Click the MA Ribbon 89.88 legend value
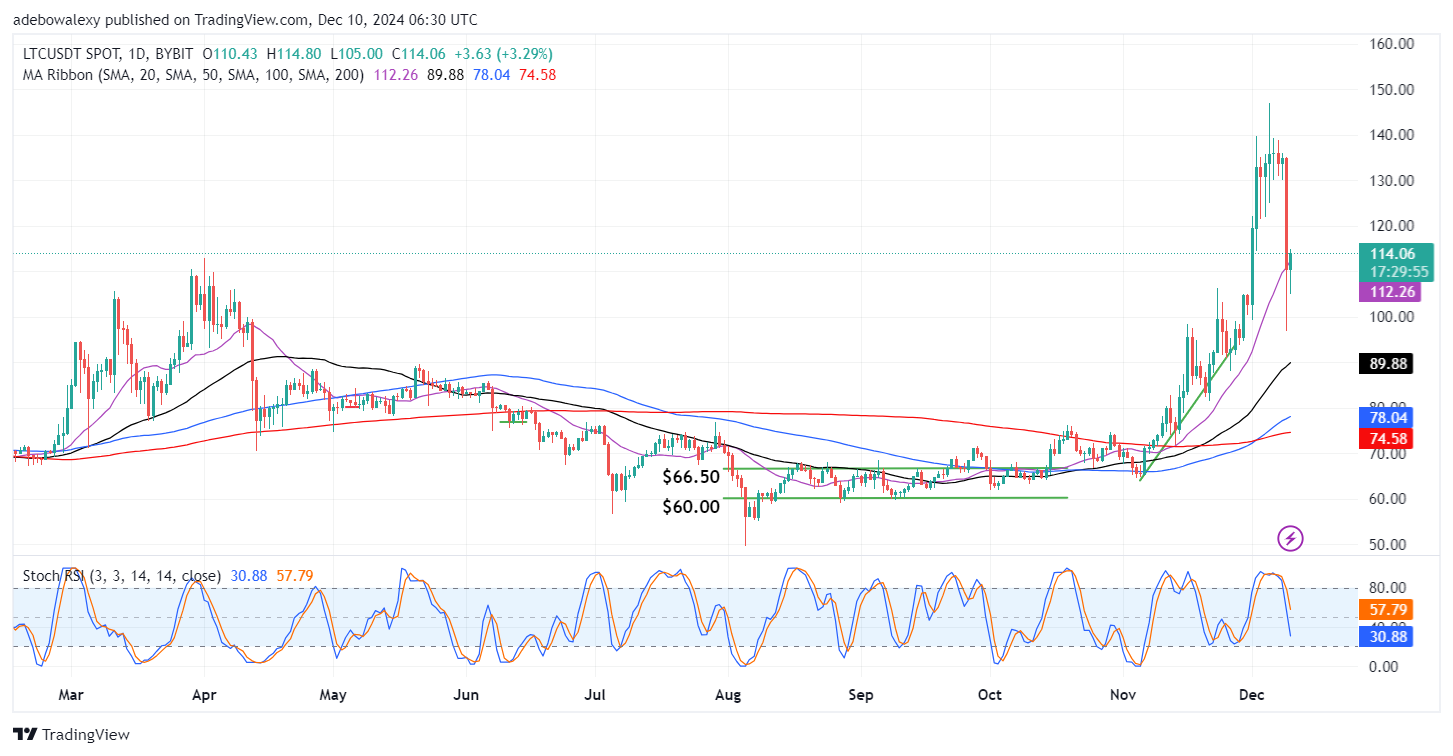The image size is (1453, 756). pos(445,74)
